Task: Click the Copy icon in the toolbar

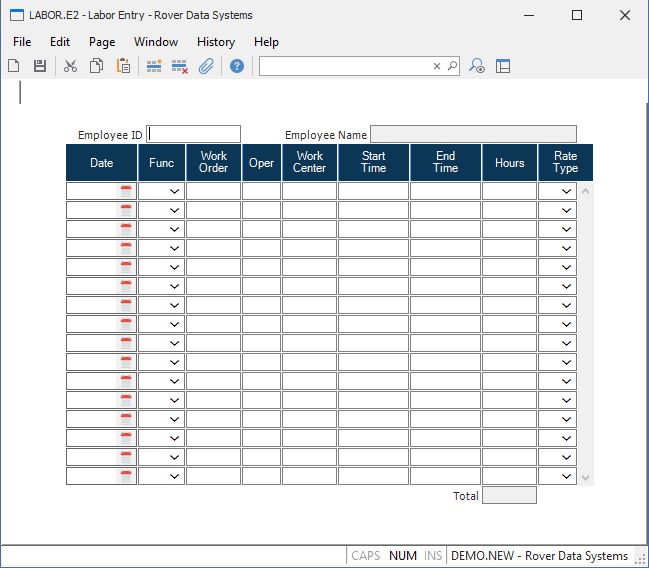Action: [x=97, y=66]
